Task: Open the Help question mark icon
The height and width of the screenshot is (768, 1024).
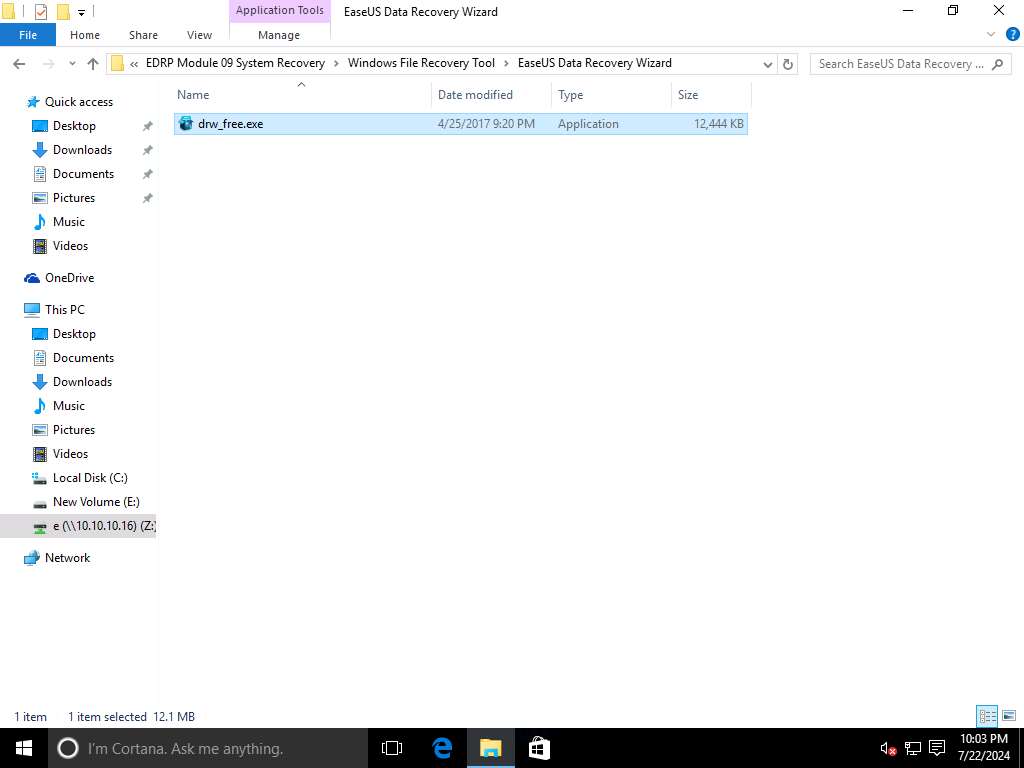Action: click(x=1012, y=34)
